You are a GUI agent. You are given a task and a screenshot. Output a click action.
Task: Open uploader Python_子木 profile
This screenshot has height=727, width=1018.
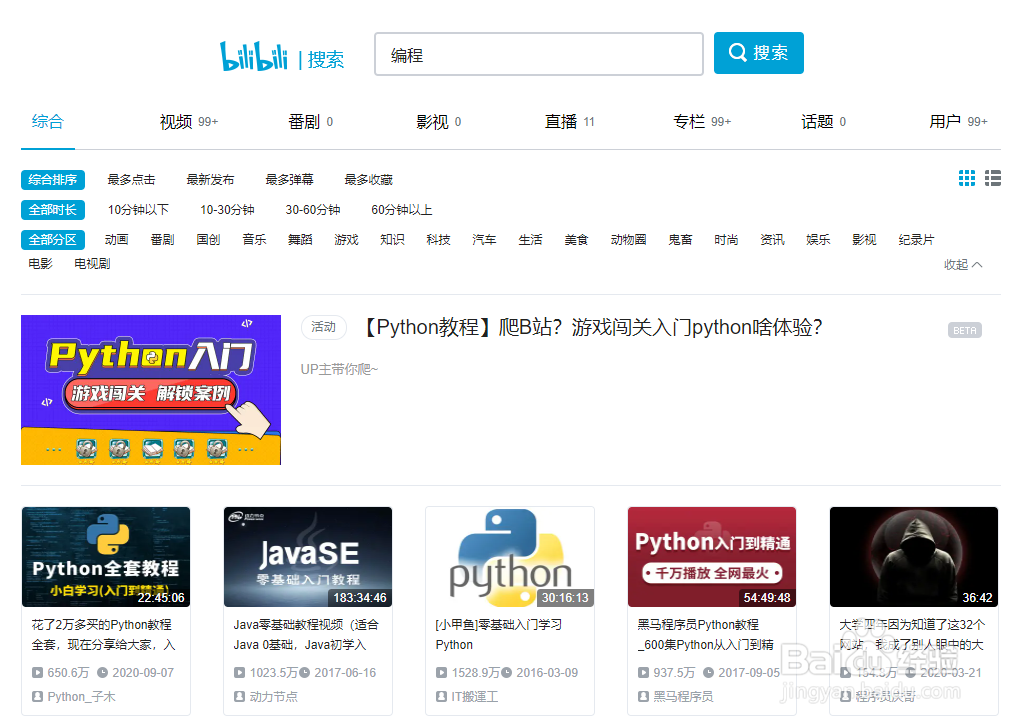coord(81,696)
